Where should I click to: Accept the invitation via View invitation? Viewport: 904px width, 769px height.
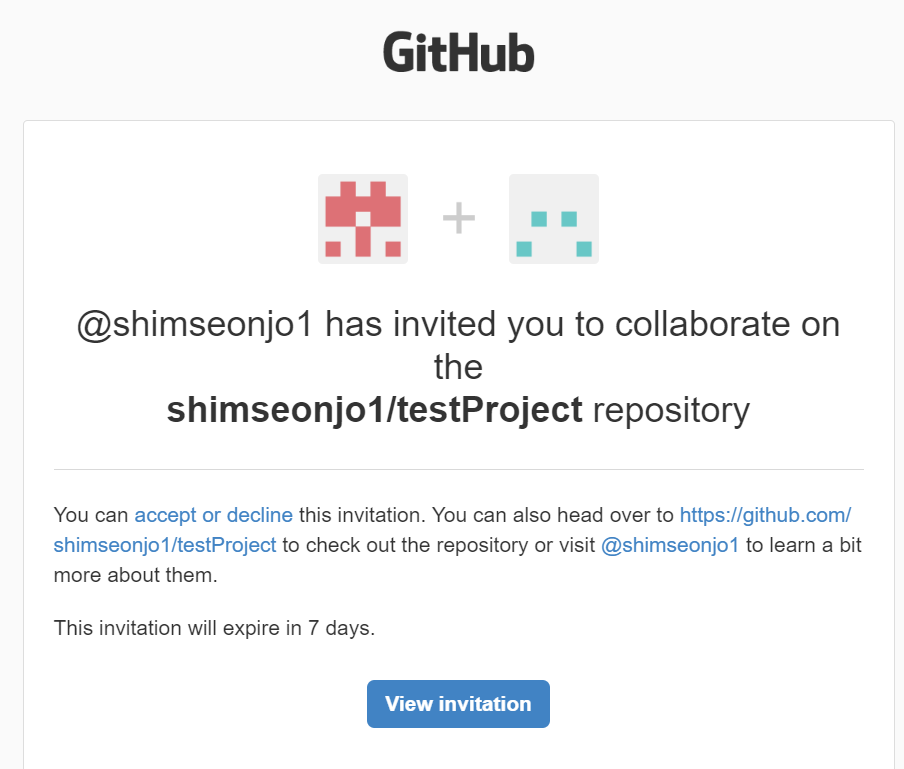tap(457, 704)
